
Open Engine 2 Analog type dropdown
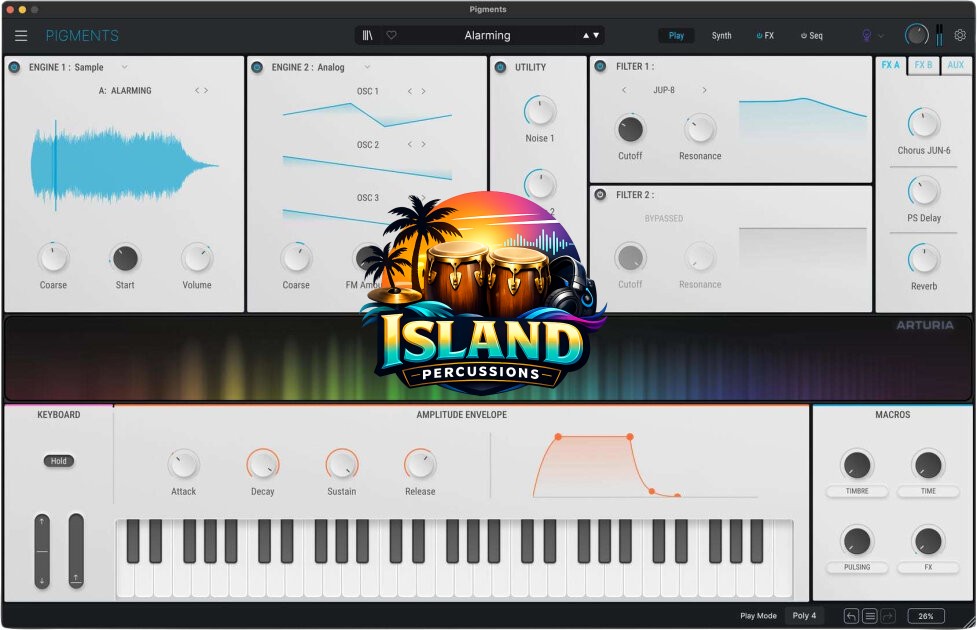(367, 67)
